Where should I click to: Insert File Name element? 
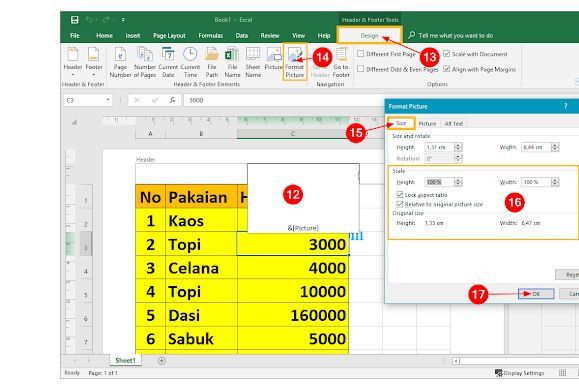[x=232, y=62]
